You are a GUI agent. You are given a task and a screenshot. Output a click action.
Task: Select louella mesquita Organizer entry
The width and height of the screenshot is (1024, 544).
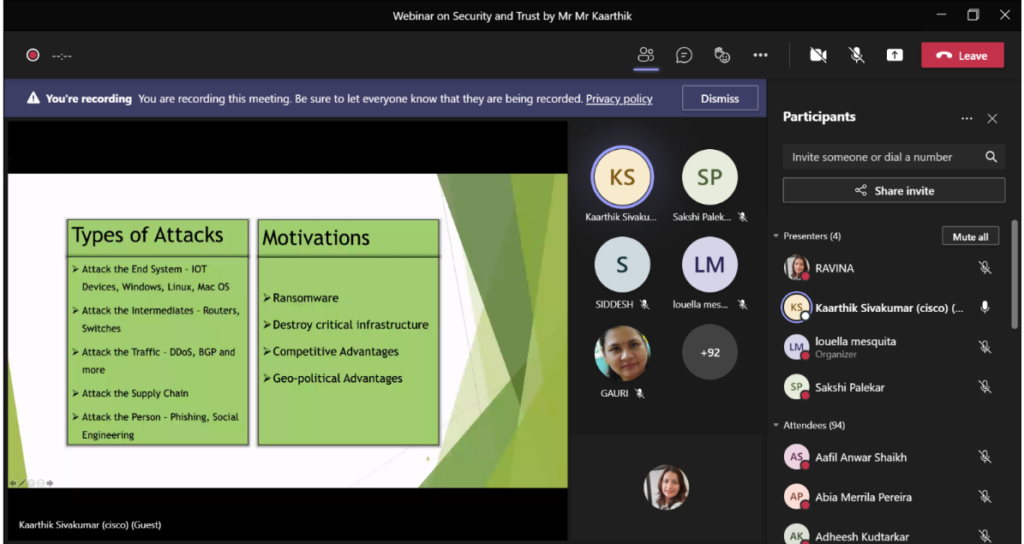tap(889, 347)
